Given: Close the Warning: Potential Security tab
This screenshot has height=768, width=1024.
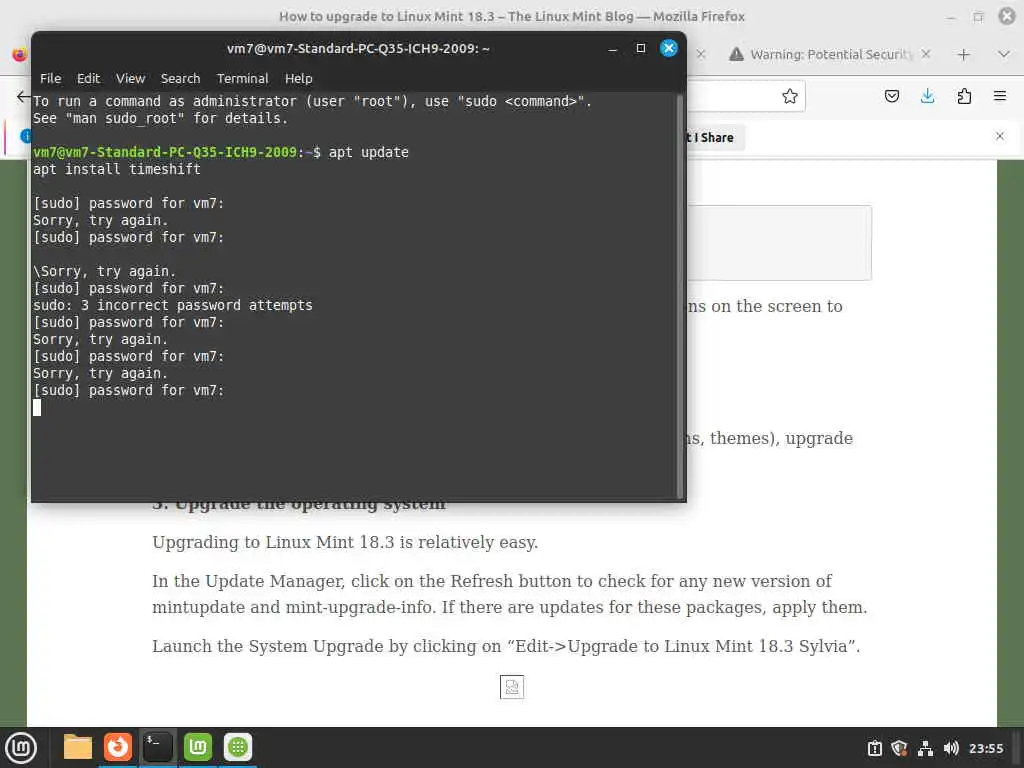Looking at the screenshot, I should pyautogui.click(x=926, y=54).
